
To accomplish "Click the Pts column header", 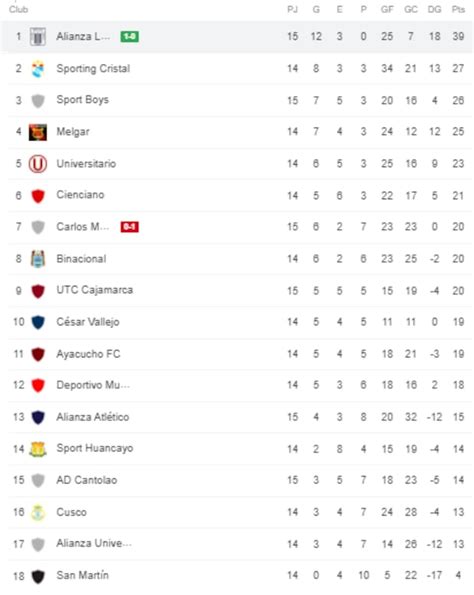I will click(x=458, y=9).
